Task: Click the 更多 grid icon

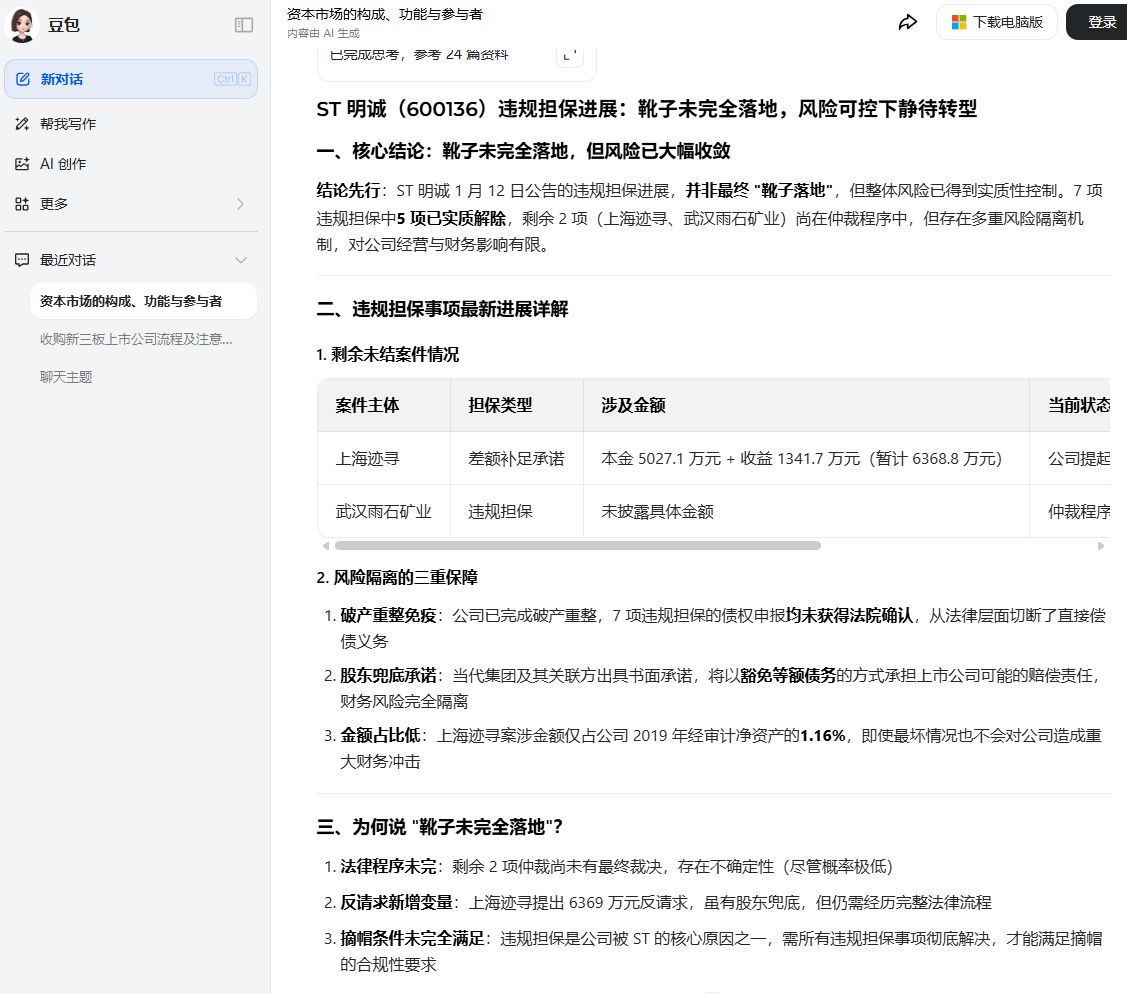Action: (22, 204)
